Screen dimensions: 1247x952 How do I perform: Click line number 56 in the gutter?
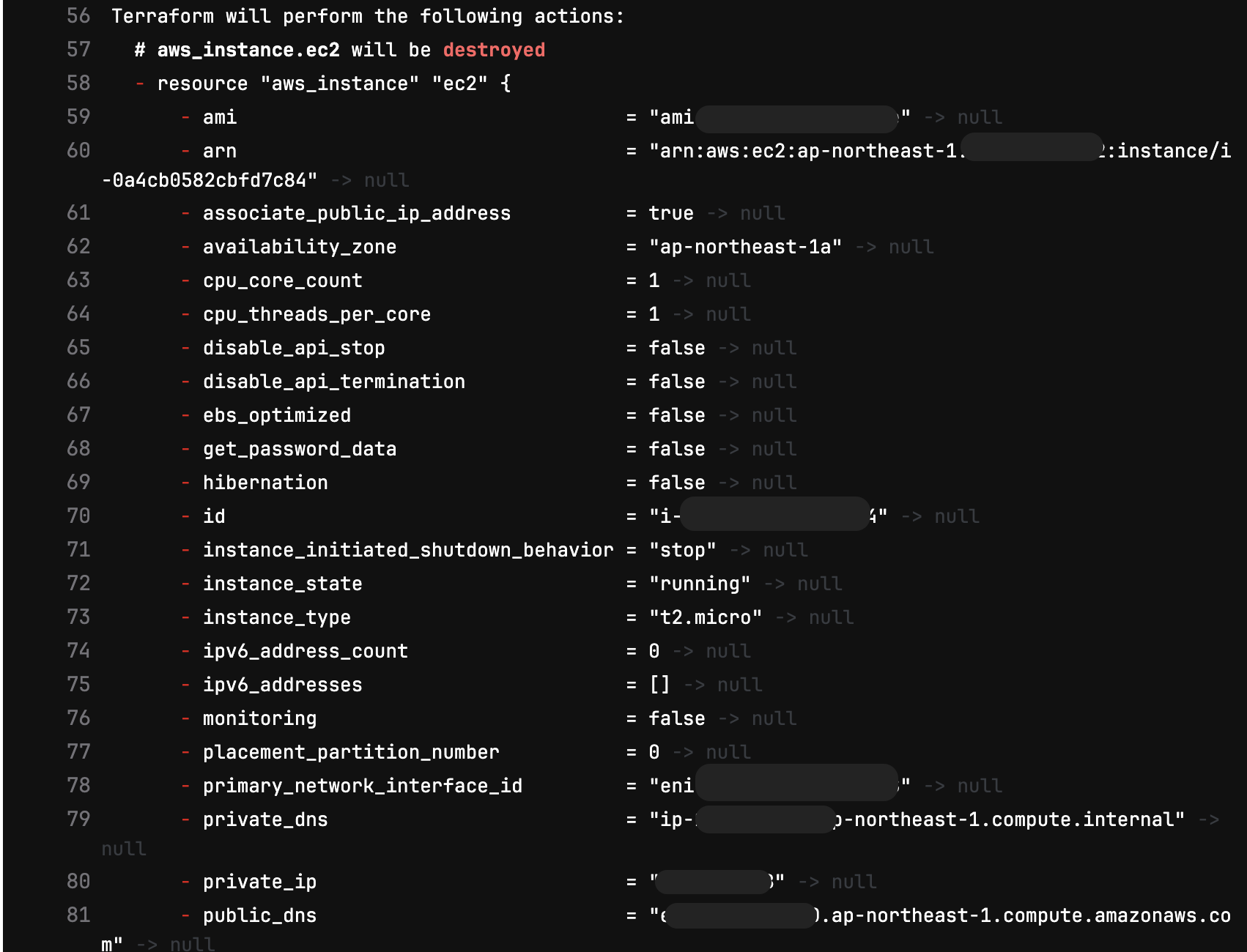(x=78, y=16)
